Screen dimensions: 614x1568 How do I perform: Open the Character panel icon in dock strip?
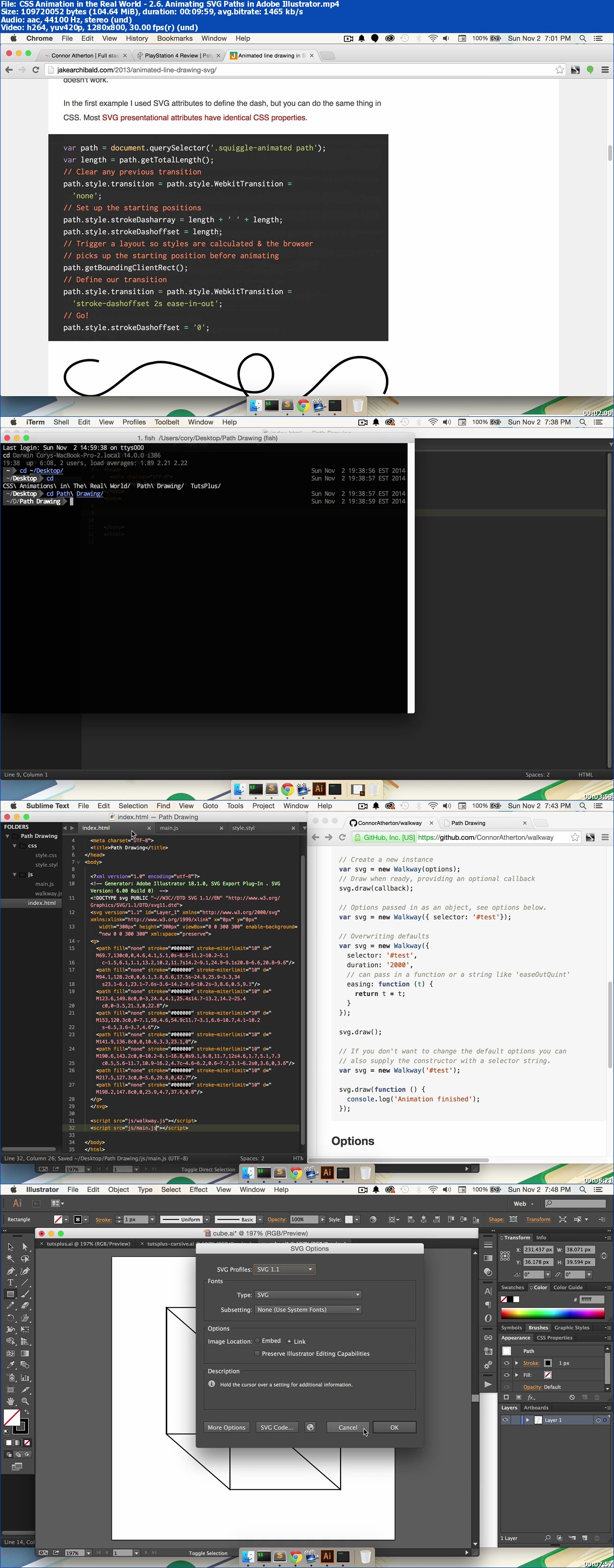coord(488,1291)
